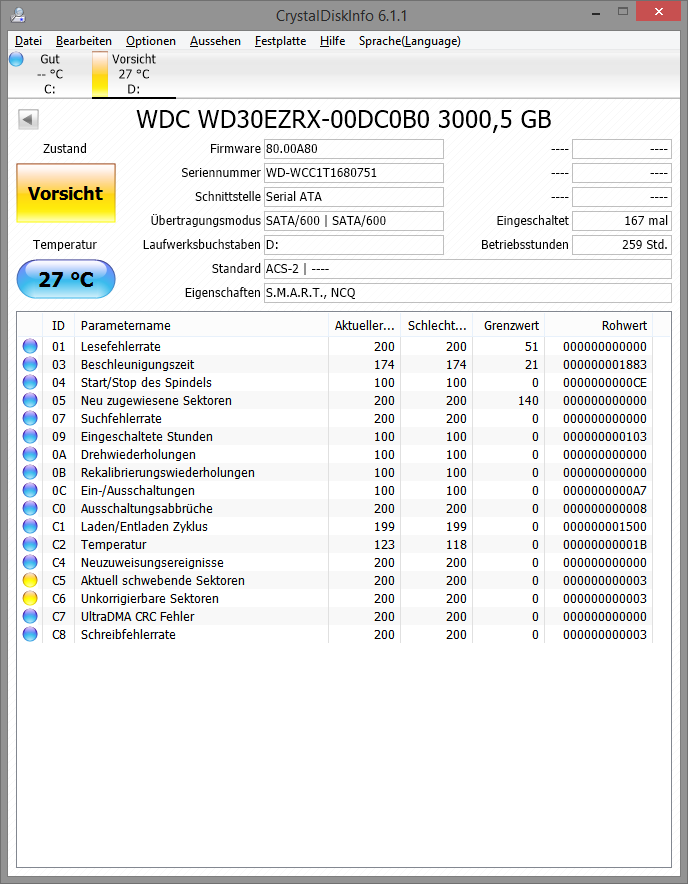Click status orb for Schreibfehlerrate row
Viewport: 689px width, 884px height.
tap(30, 634)
